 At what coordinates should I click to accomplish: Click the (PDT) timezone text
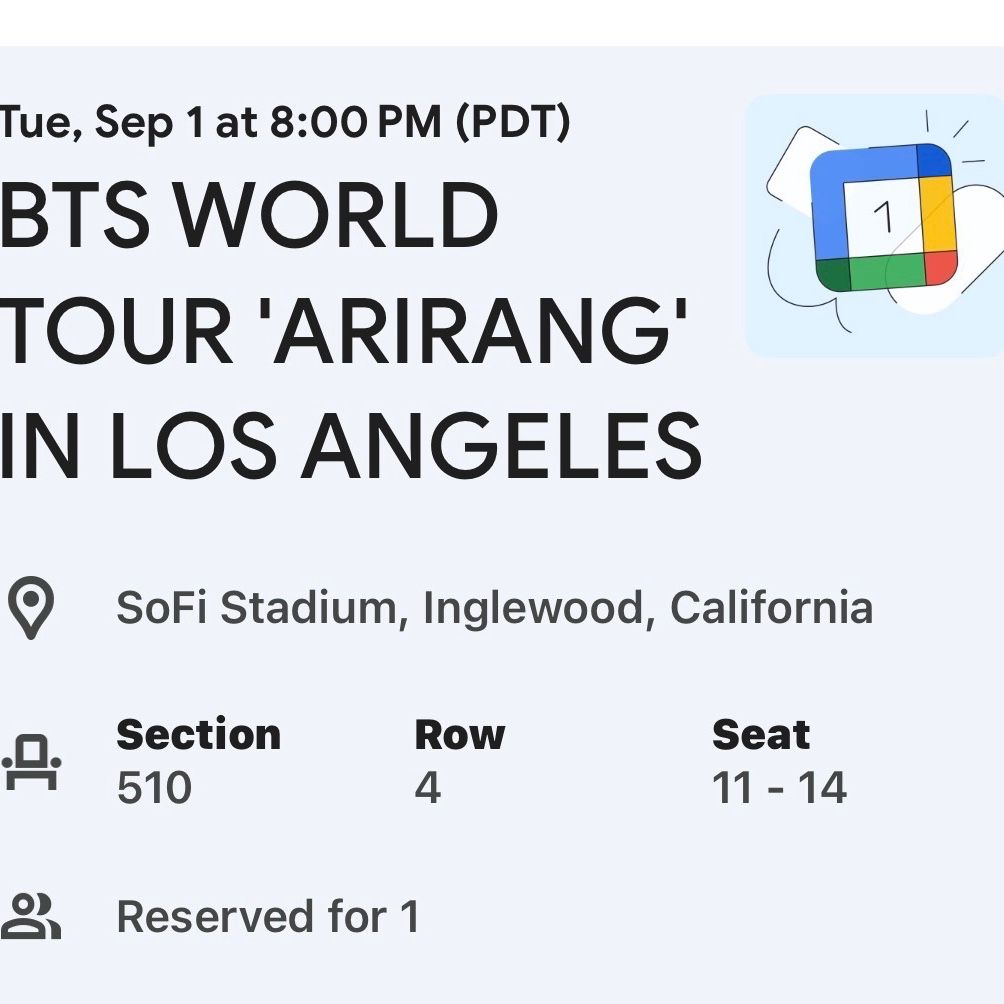(513, 122)
